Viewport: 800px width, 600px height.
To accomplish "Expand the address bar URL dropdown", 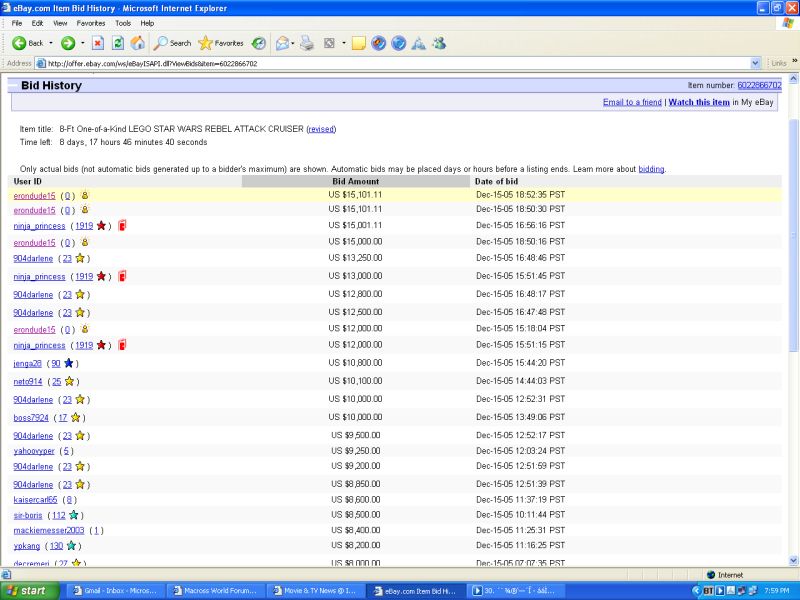I will pyautogui.click(x=756, y=63).
